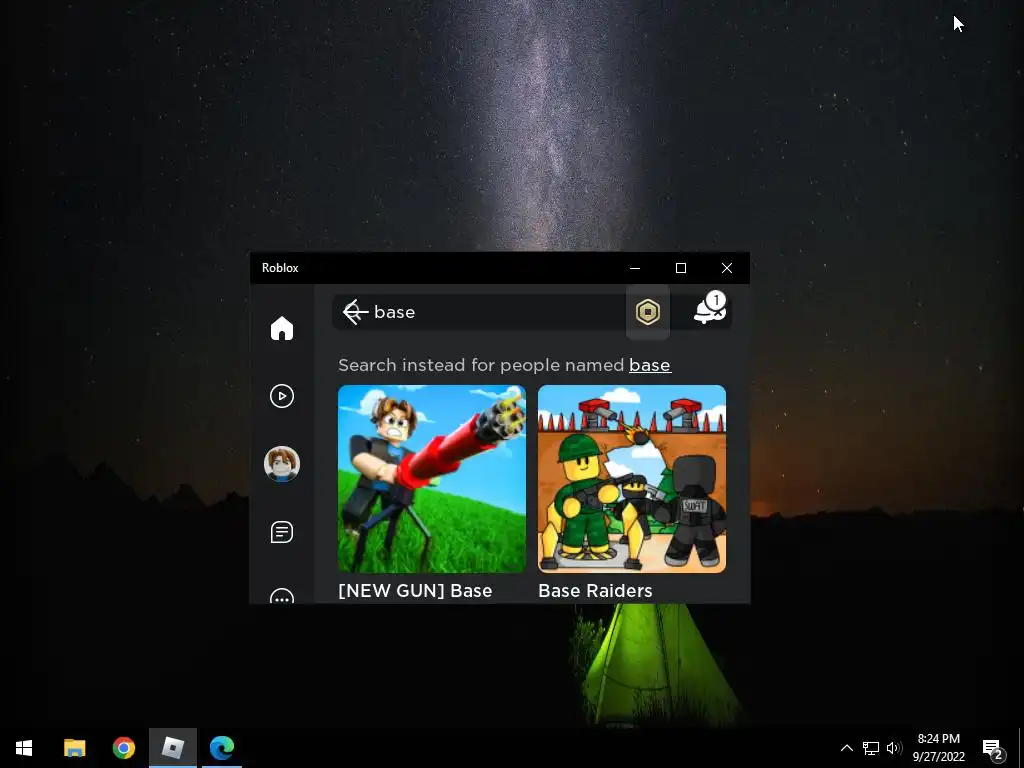
Task: Close the Roblox window
Action: click(x=727, y=268)
